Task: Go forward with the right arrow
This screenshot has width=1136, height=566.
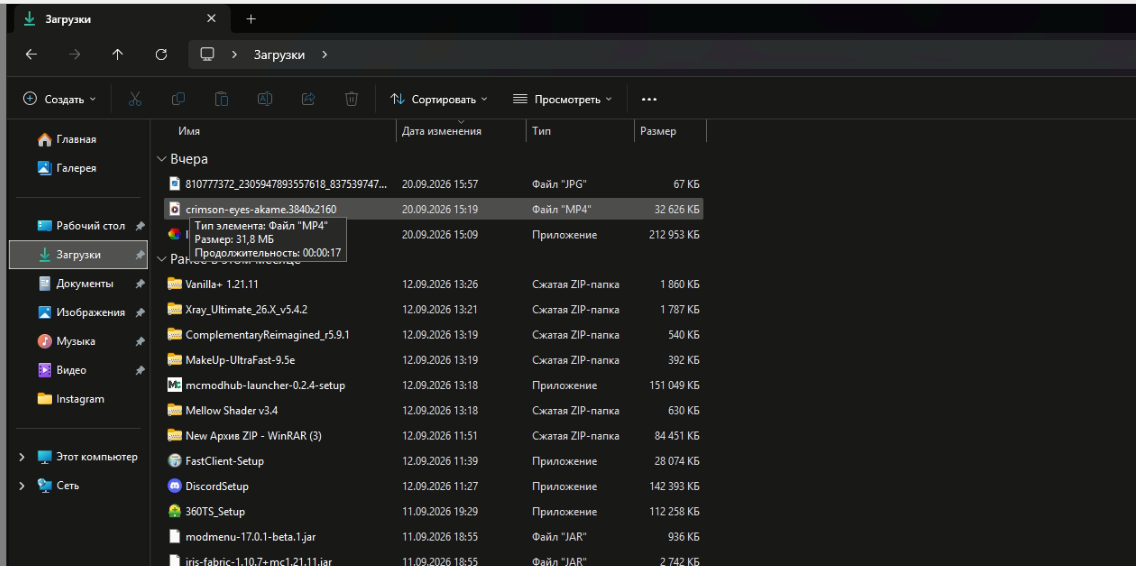Action: click(74, 54)
